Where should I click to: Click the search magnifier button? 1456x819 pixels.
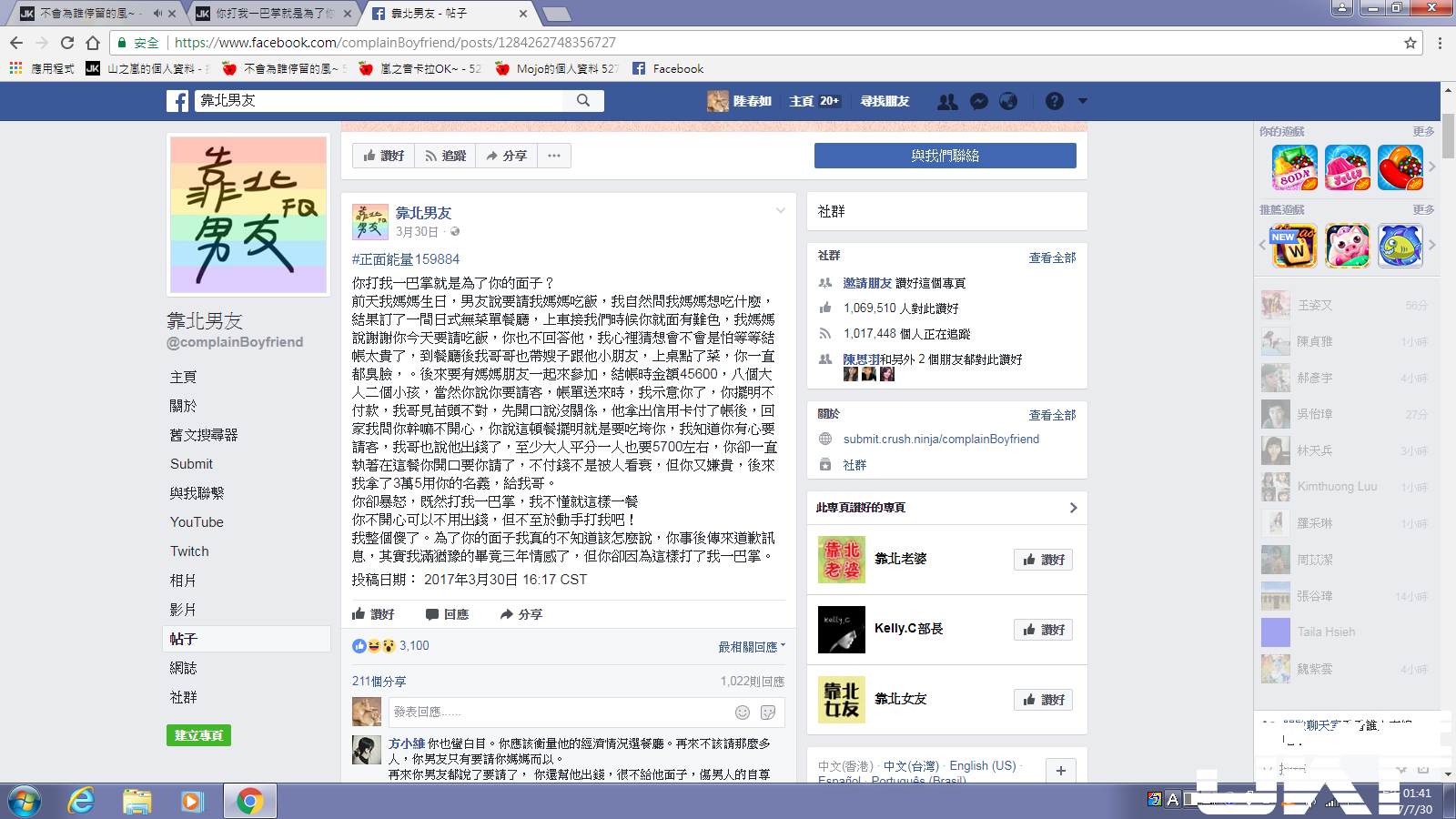(x=583, y=100)
